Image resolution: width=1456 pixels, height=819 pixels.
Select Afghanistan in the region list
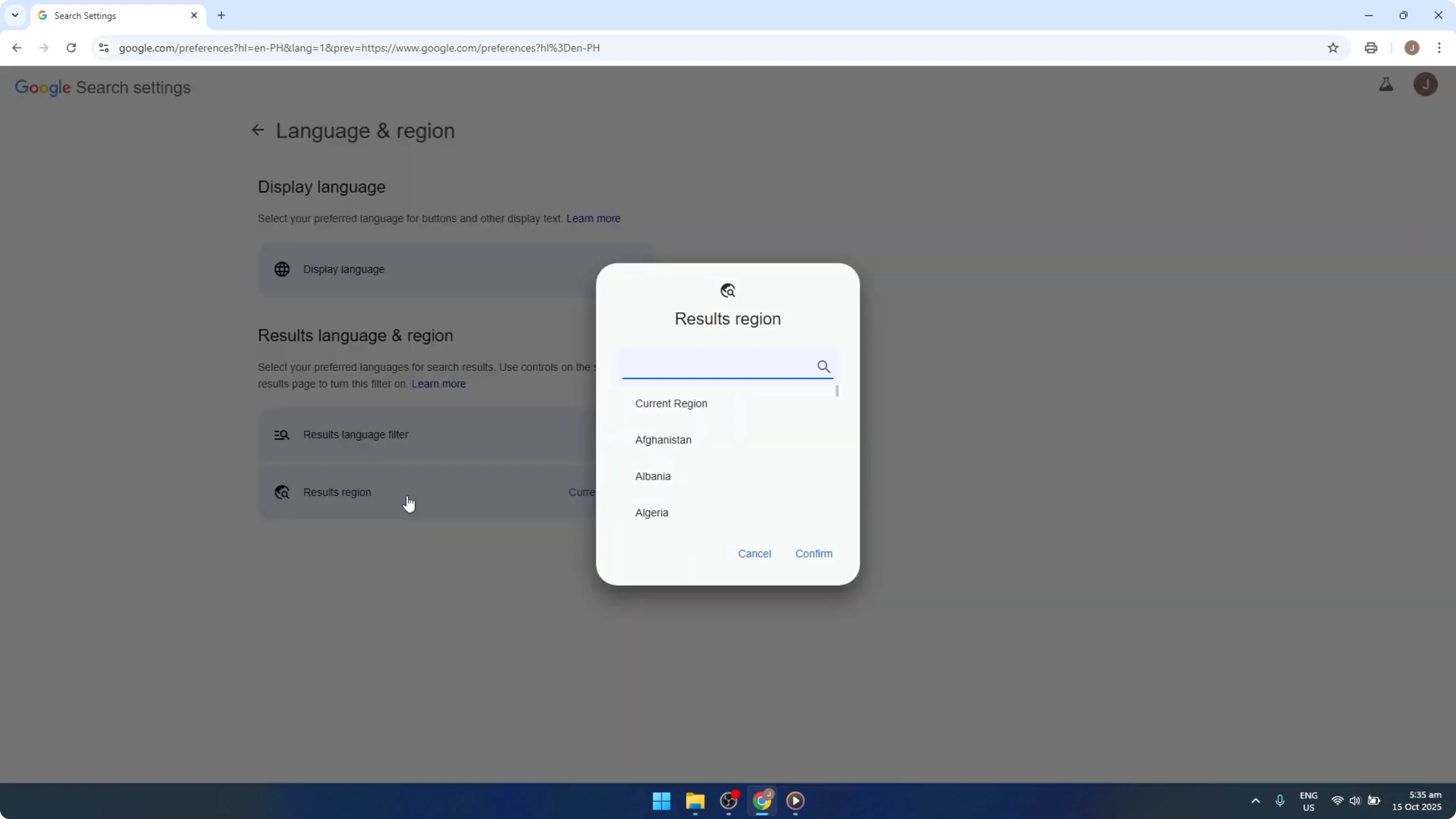coord(663,440)
